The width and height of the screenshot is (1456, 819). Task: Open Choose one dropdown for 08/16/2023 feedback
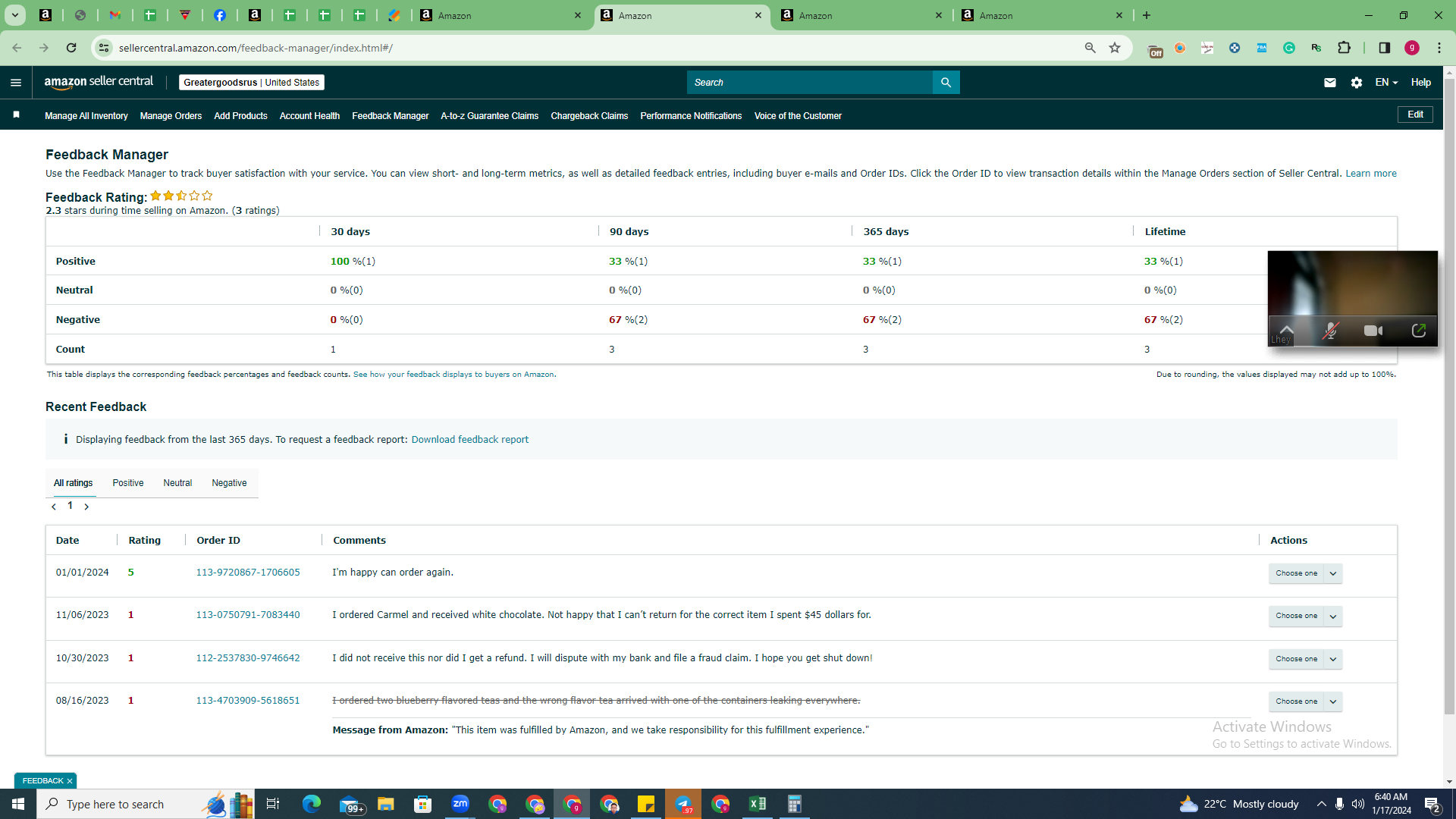1306,701
